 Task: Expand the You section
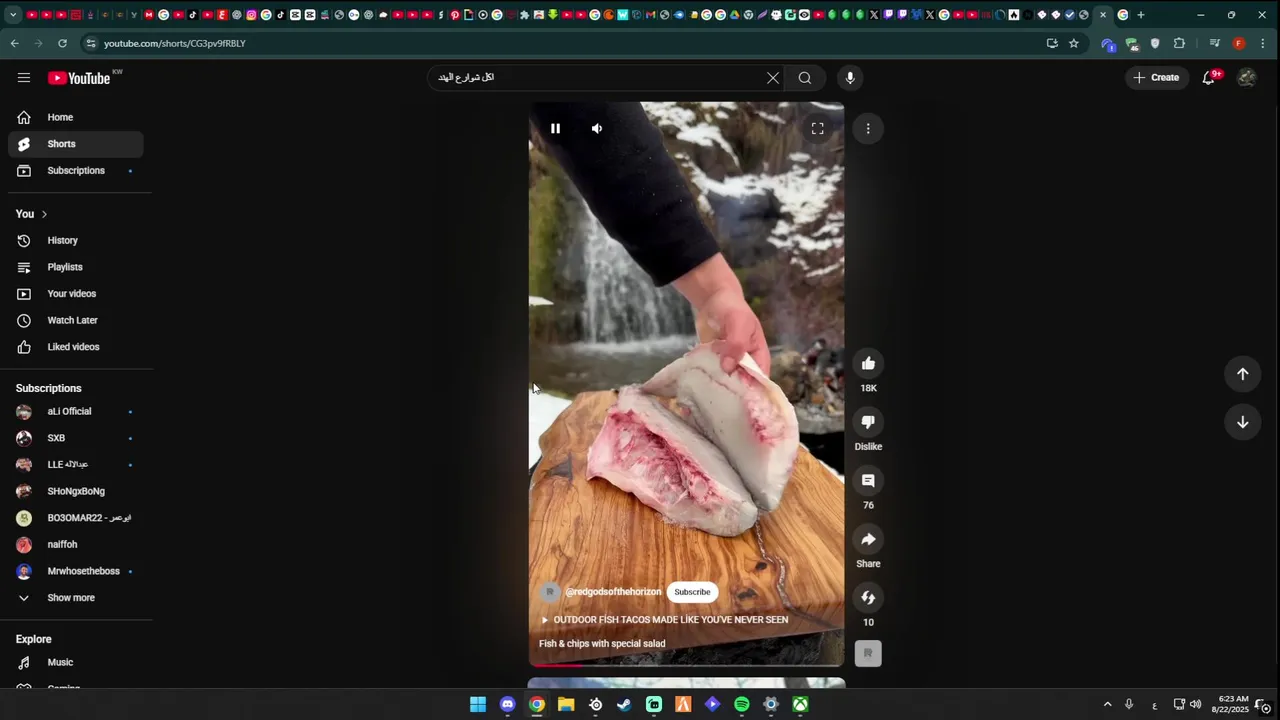(x=32, y=214)
